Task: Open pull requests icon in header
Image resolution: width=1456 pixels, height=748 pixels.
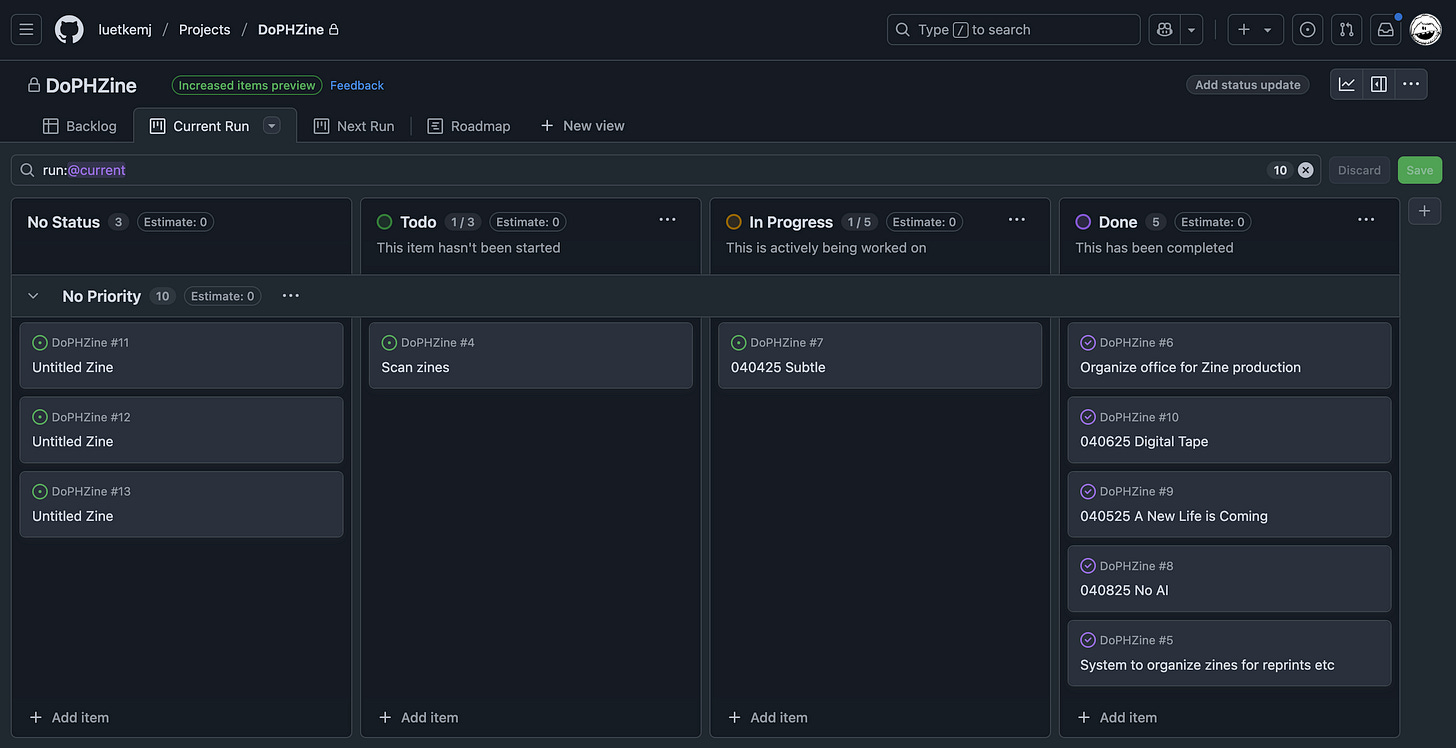Action: 1347,30
